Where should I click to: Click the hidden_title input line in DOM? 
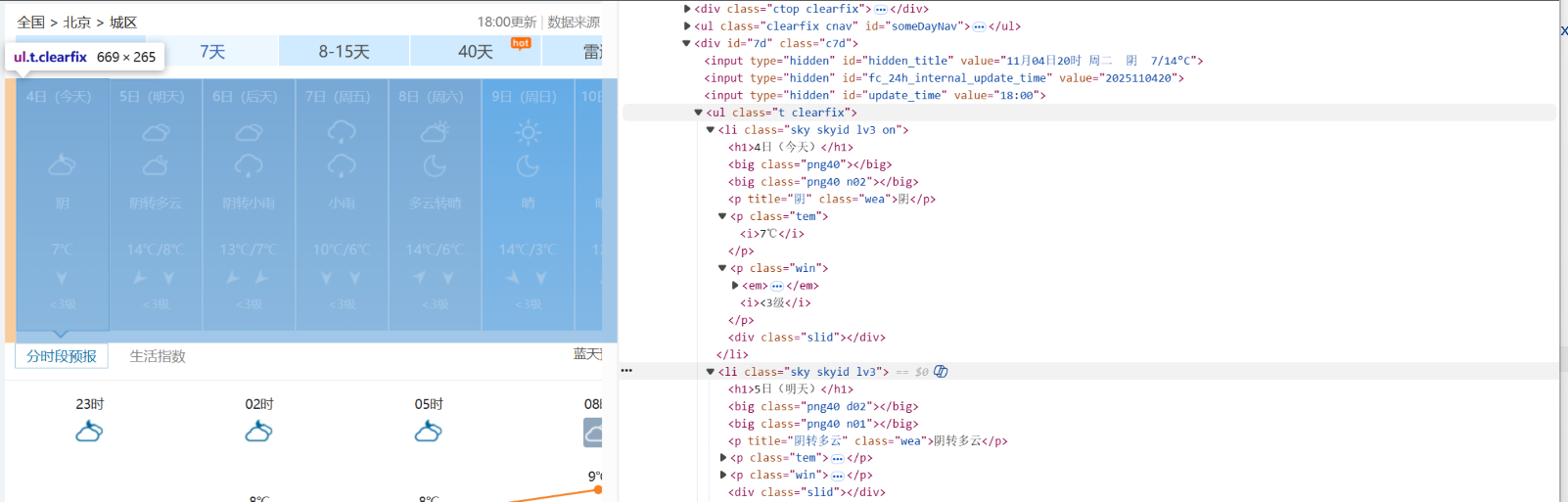953,61
